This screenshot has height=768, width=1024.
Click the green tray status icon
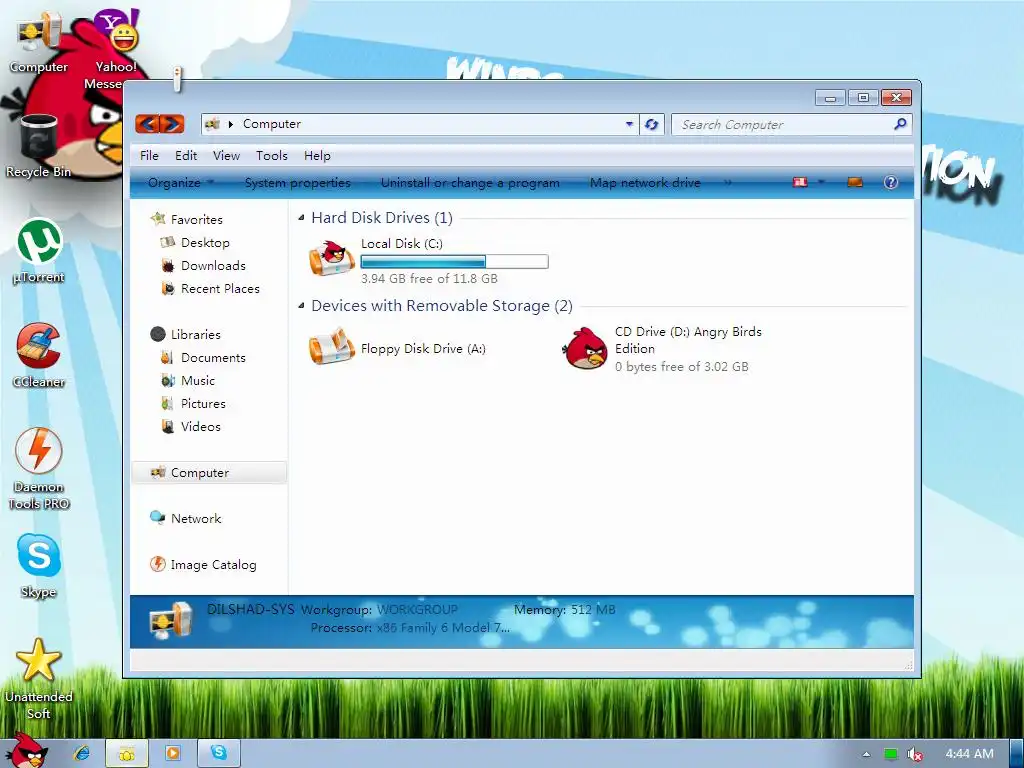click(x=890, y=754)
